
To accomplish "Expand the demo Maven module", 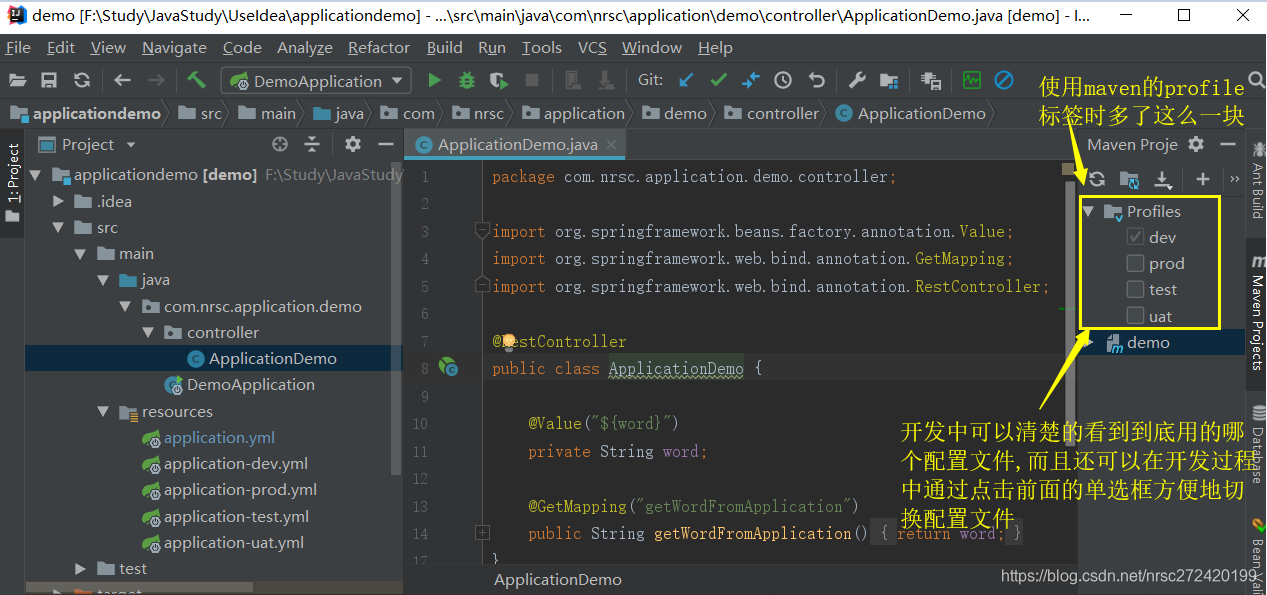I will point(1089,343).
